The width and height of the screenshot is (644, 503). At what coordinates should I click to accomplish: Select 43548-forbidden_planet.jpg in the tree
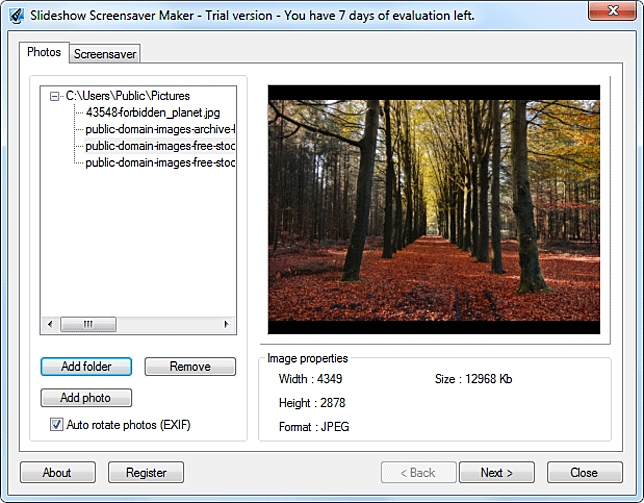(x=153, y=113)
